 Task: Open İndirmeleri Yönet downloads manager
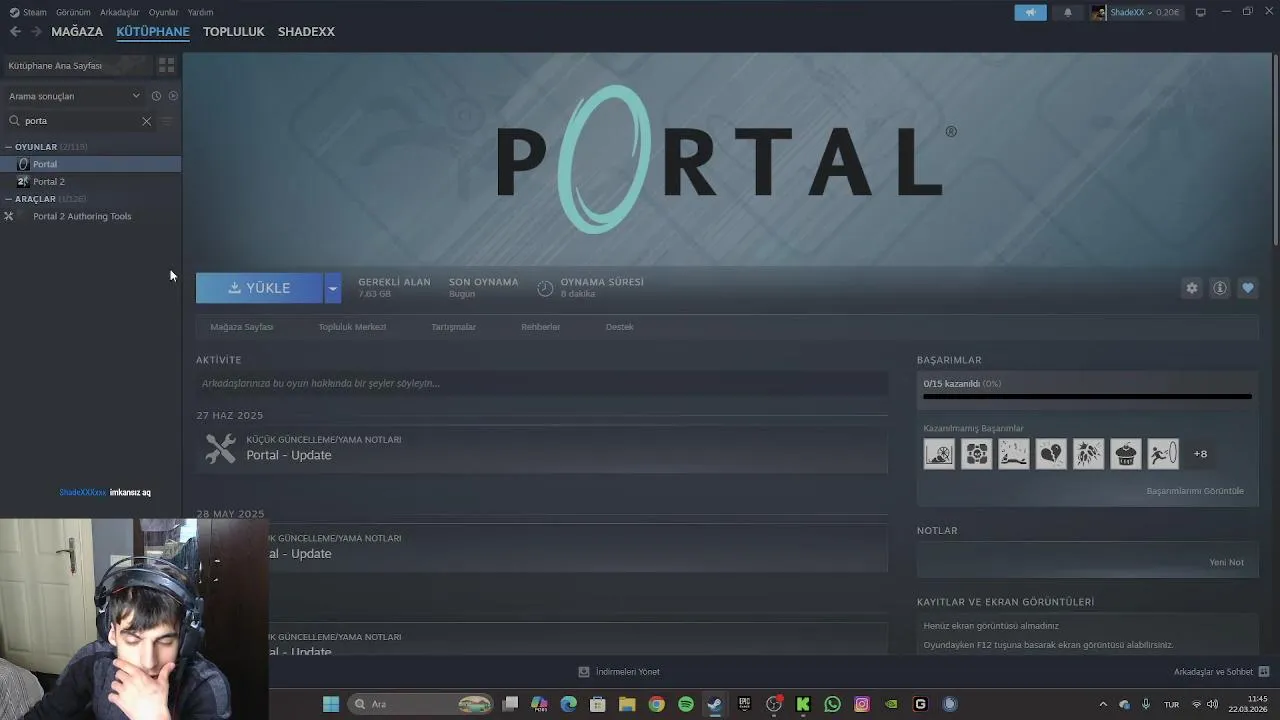619,672
